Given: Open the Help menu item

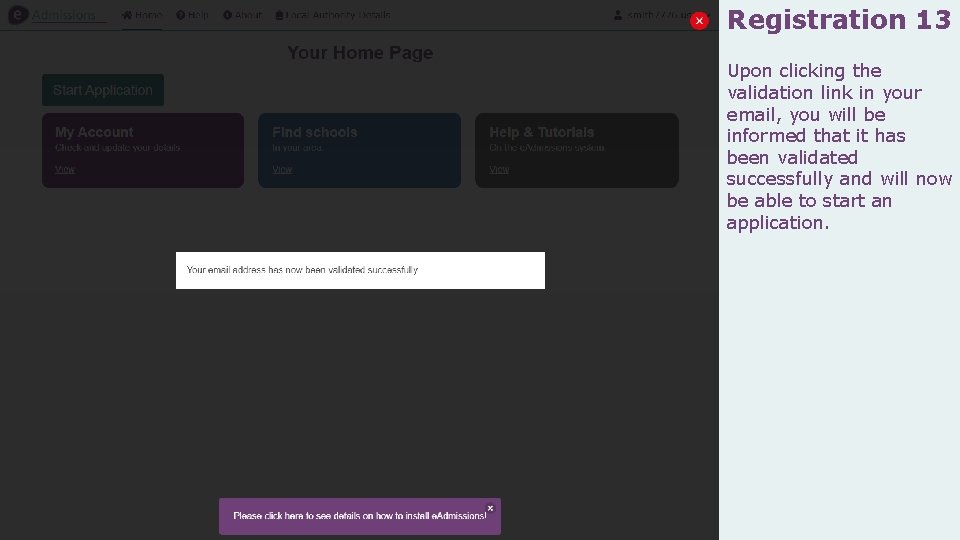Looking at the screenshot, I should (x=192, y=15).
